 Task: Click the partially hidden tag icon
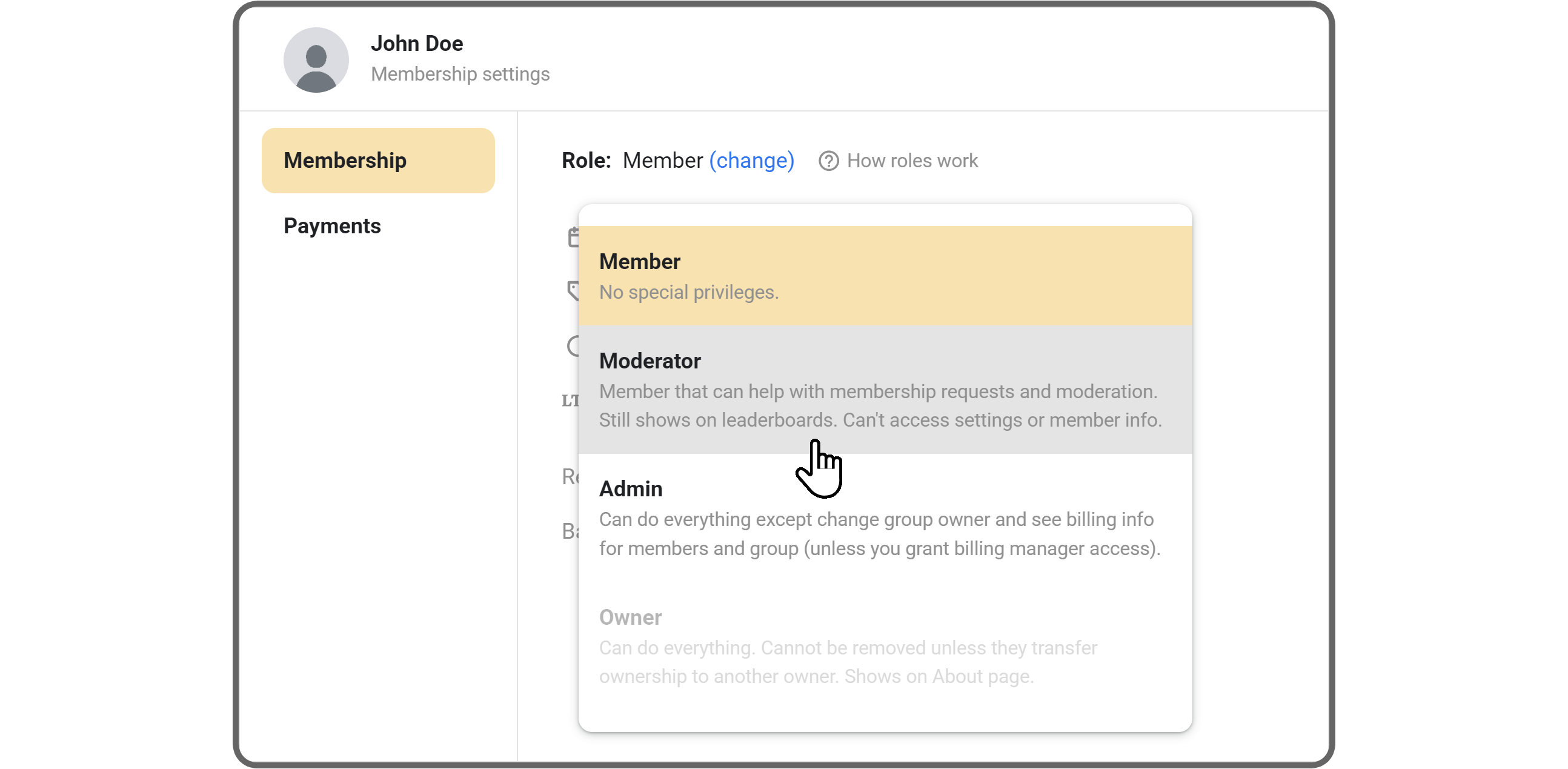[x=572, y=290]
